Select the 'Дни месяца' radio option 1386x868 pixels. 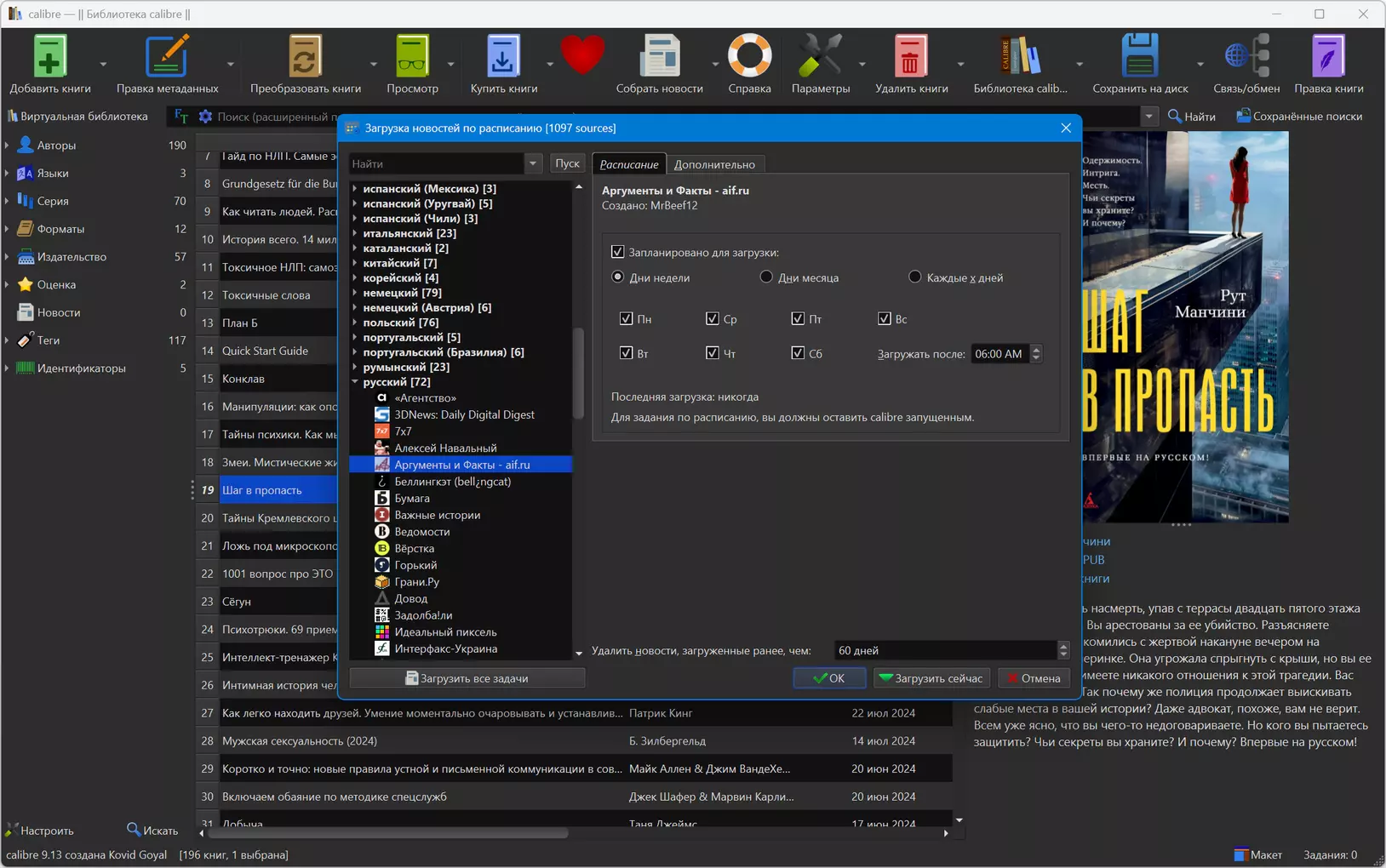point(766,277)
